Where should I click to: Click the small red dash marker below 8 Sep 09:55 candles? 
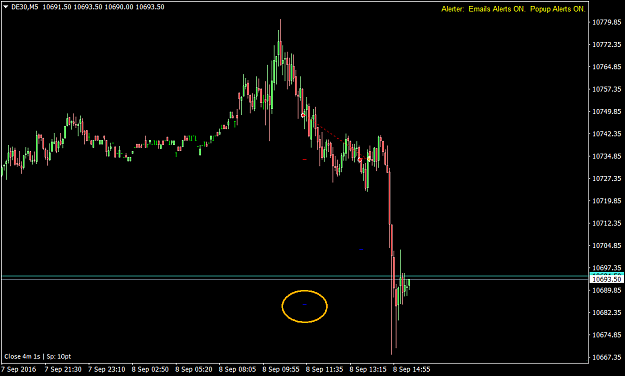[x=305, y=159]
